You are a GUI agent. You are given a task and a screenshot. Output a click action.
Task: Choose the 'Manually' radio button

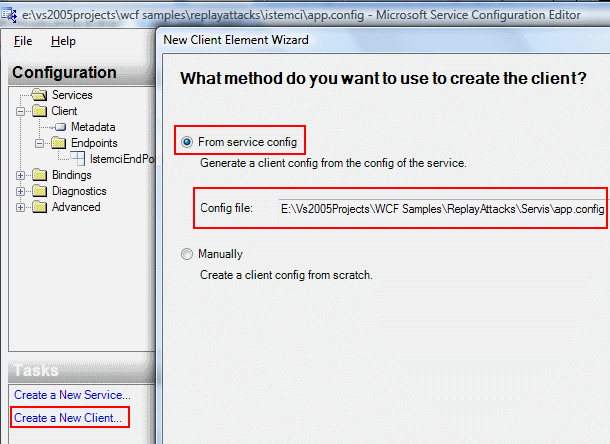(187, 254)
